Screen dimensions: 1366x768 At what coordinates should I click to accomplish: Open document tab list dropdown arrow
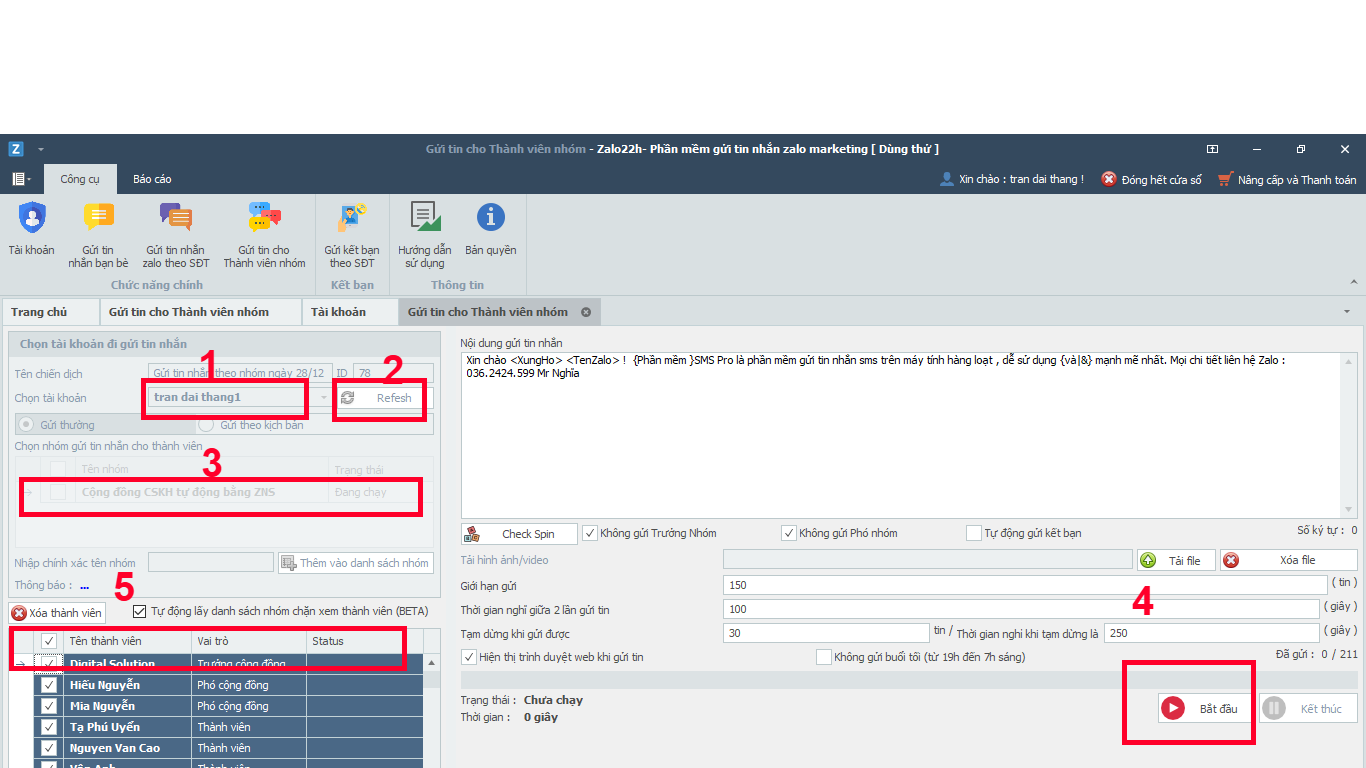(x=1346, y=312)
